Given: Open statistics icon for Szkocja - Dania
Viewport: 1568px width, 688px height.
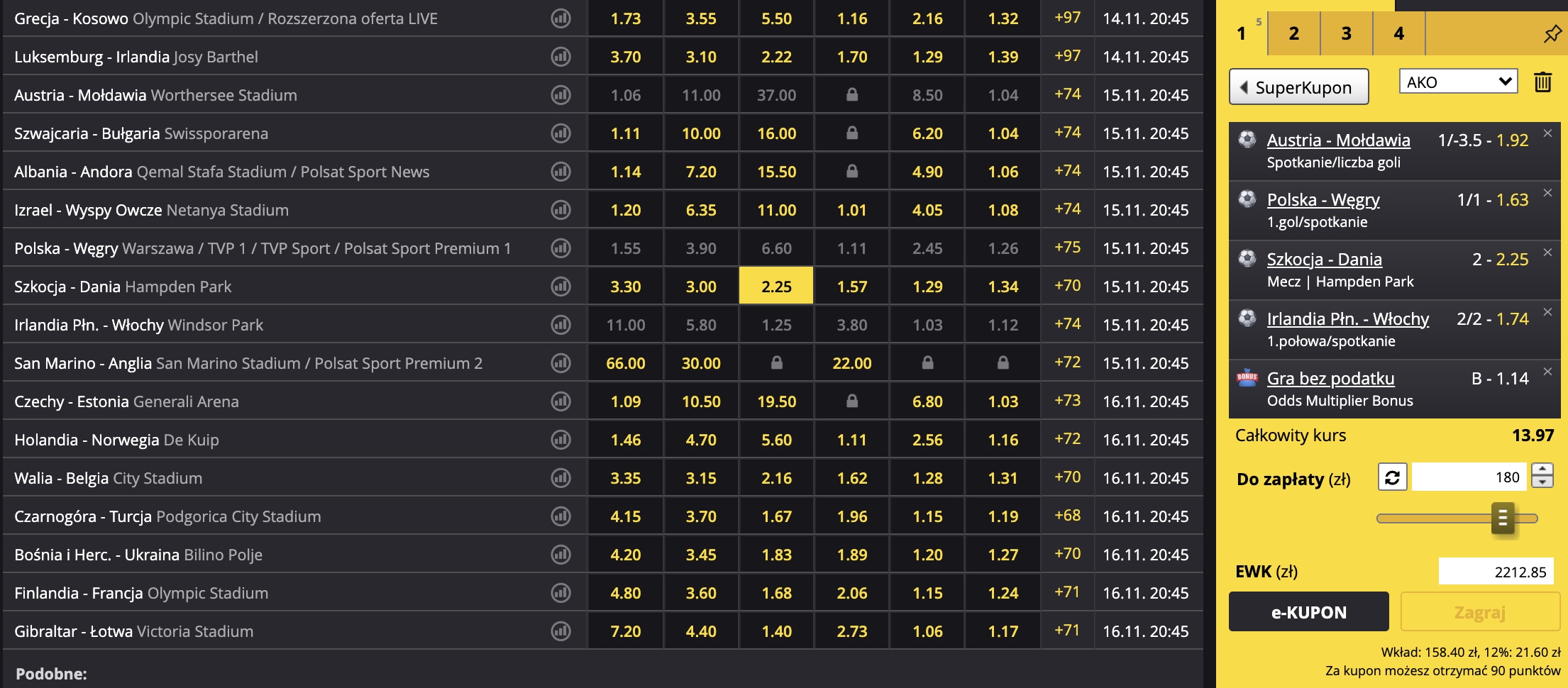Looking at the screenshot, I should click(x=561, y=287).
